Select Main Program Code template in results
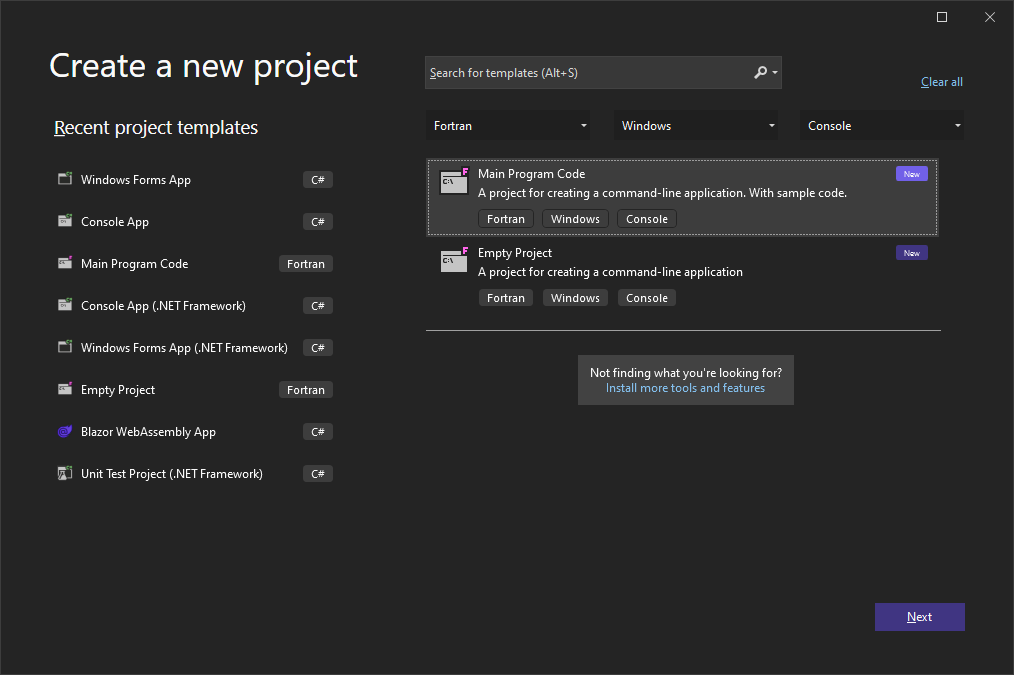Image resolution: width=1014 pixels, height=675 pixels. 682,197
